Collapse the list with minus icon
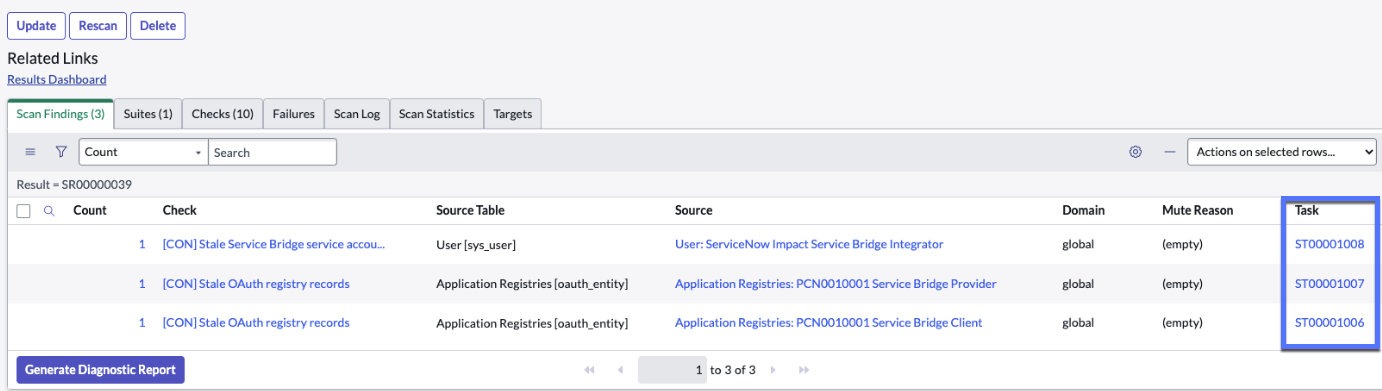 pos(1169,152)
